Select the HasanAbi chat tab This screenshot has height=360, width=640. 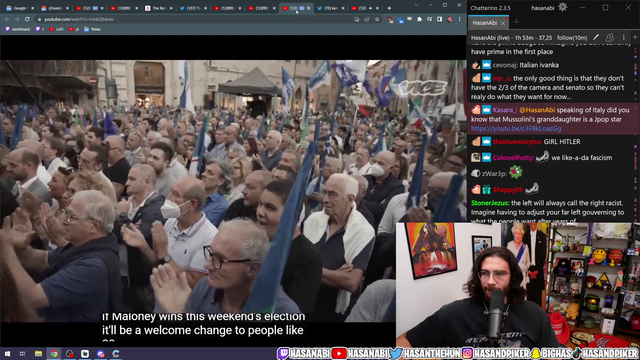pos(484,23)
